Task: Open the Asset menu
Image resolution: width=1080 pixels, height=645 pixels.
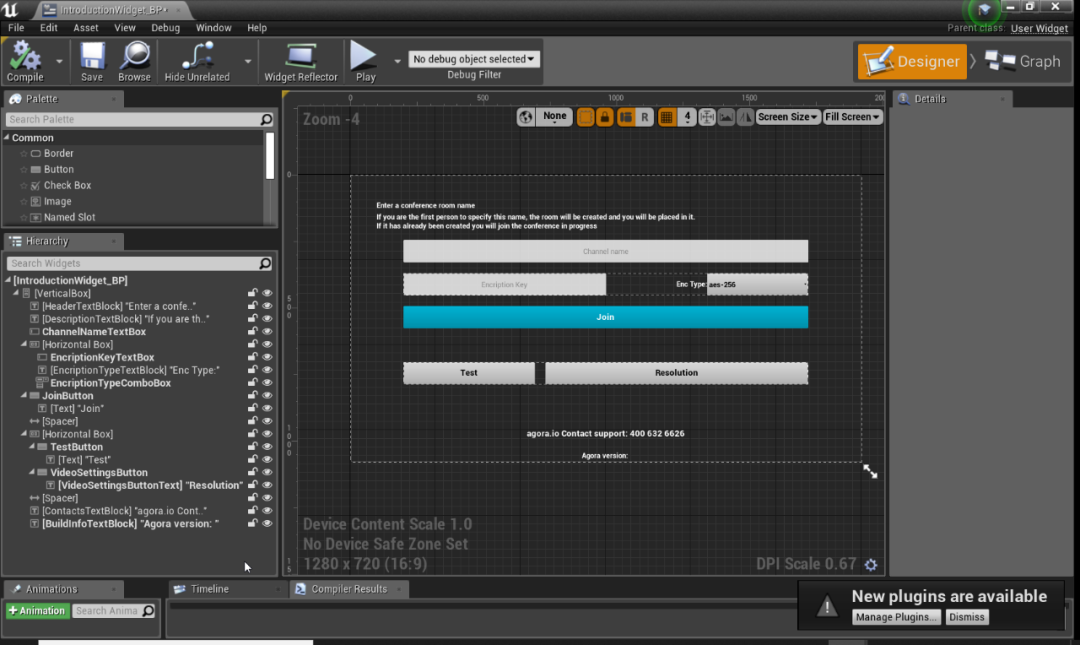Action: (85, 28)
